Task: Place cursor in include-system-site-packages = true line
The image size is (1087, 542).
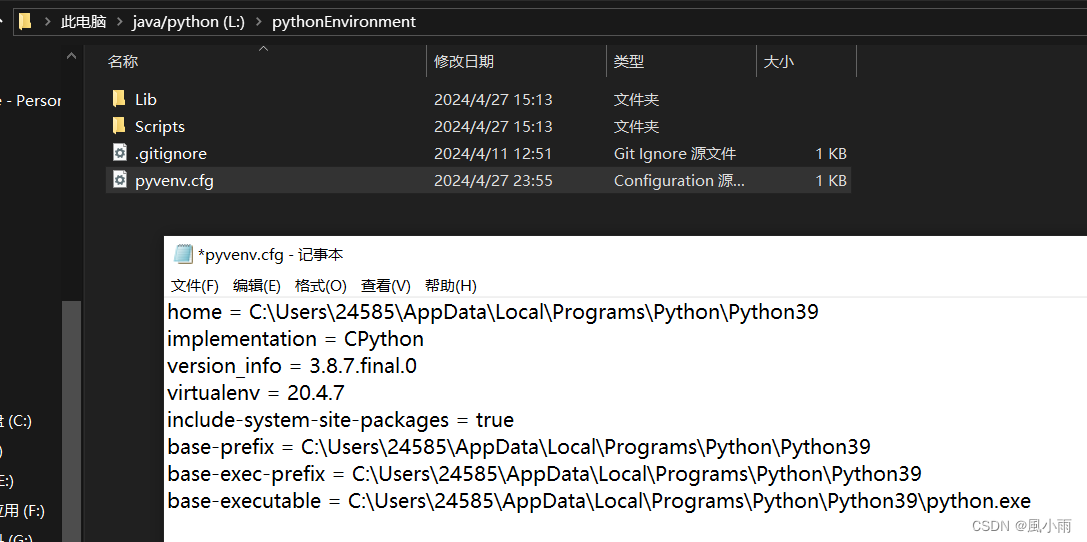Action: [x=340, y=420]
